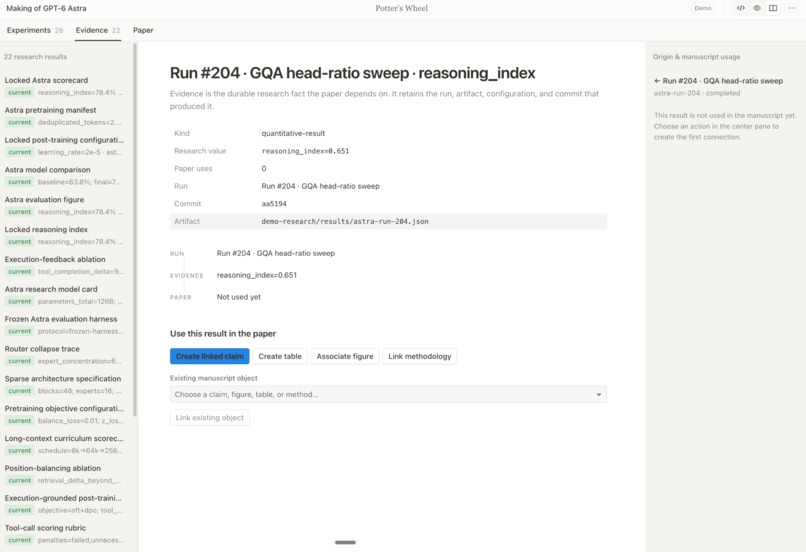Click the lineage Run #204 entry

[x=276, y=253]
